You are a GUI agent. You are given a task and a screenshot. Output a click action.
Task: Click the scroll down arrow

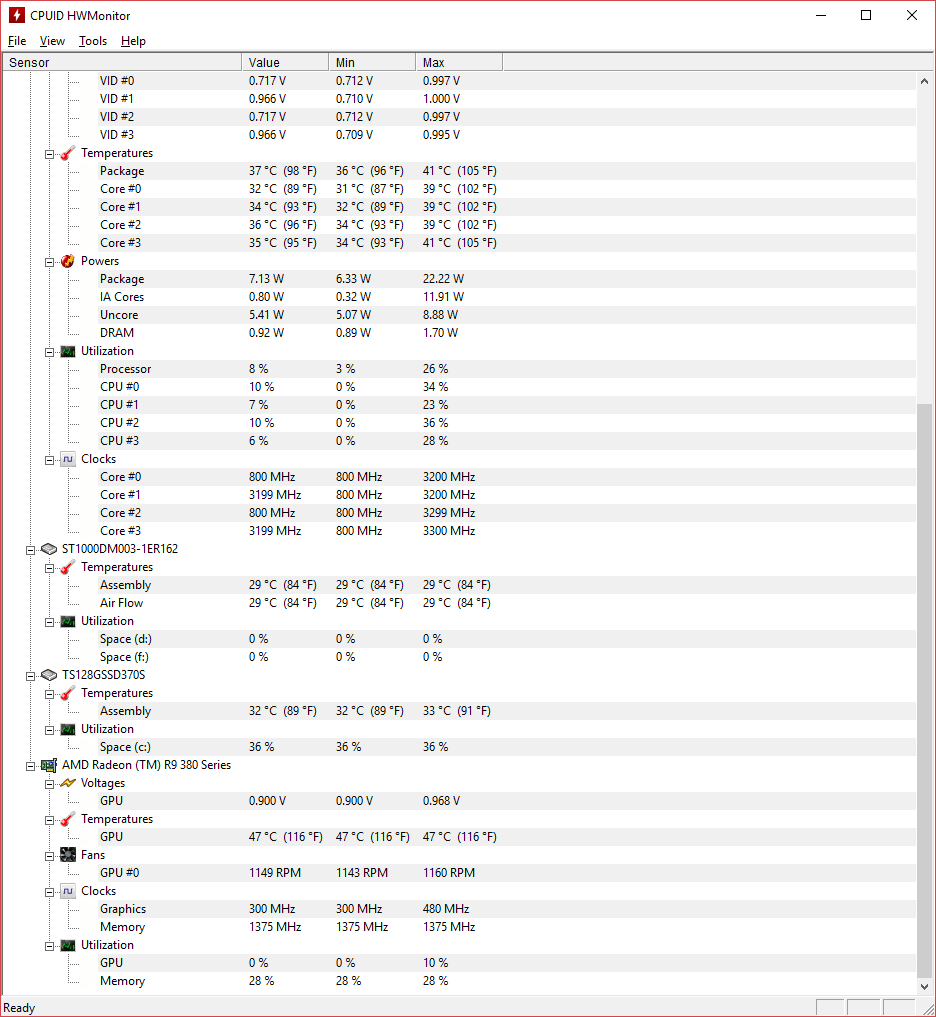point(924,987)
